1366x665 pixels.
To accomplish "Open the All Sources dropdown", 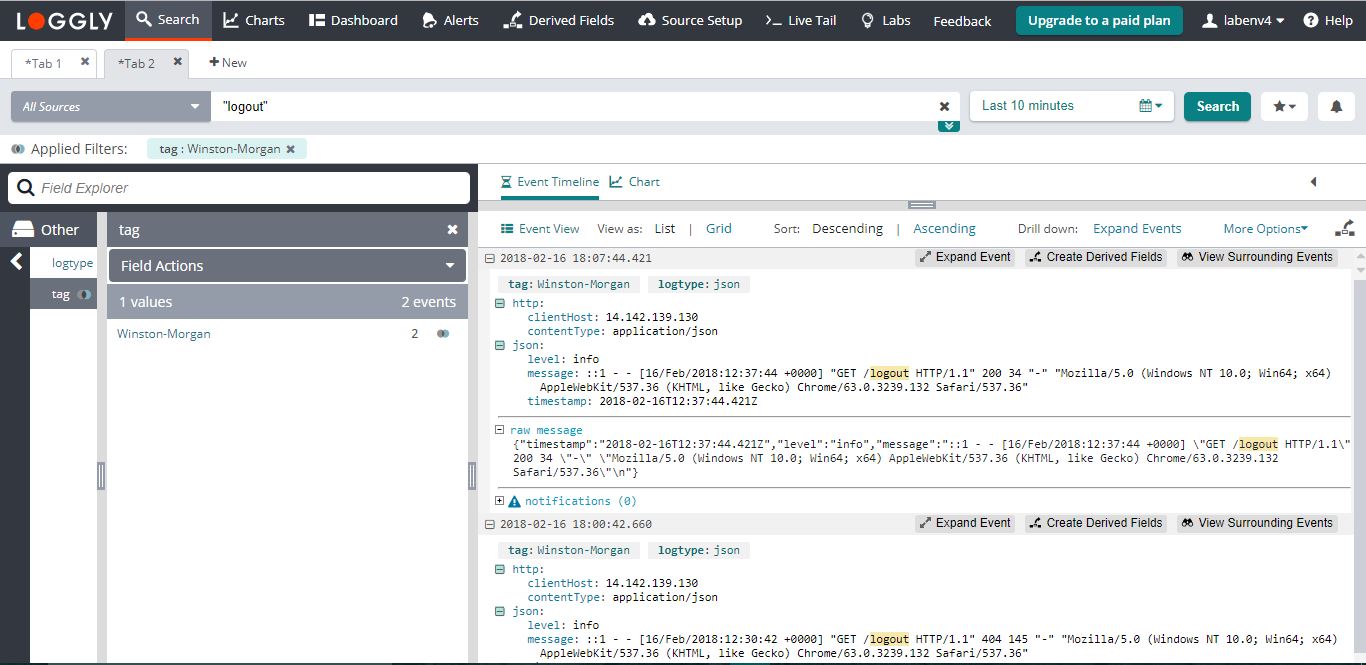I will pos(110,107).
